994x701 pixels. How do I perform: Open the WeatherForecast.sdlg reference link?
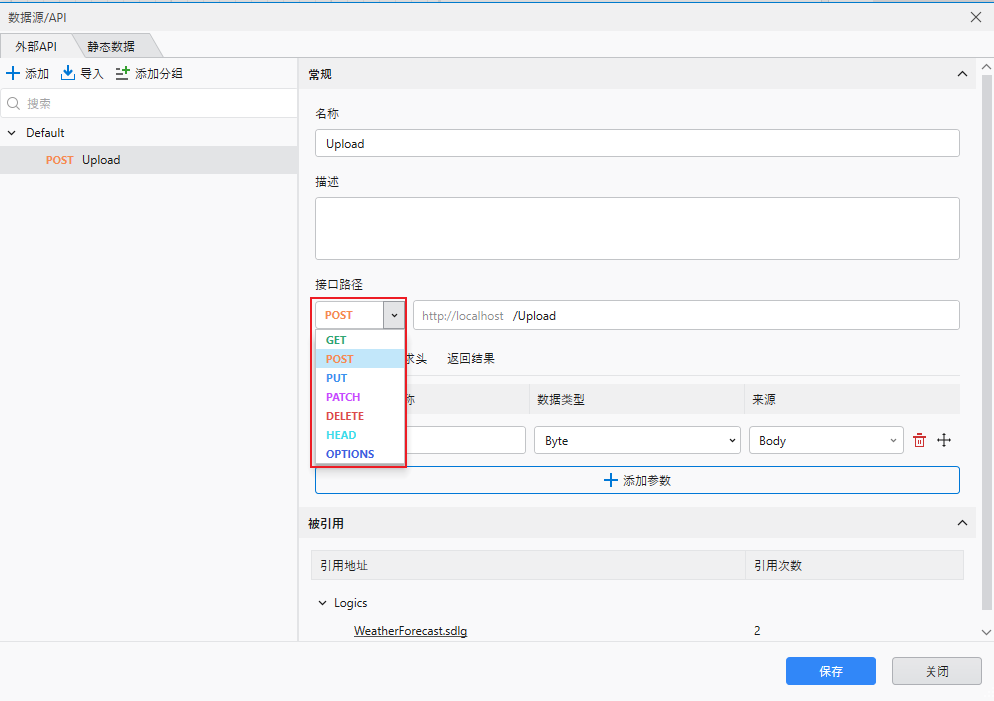coord(410,631)
